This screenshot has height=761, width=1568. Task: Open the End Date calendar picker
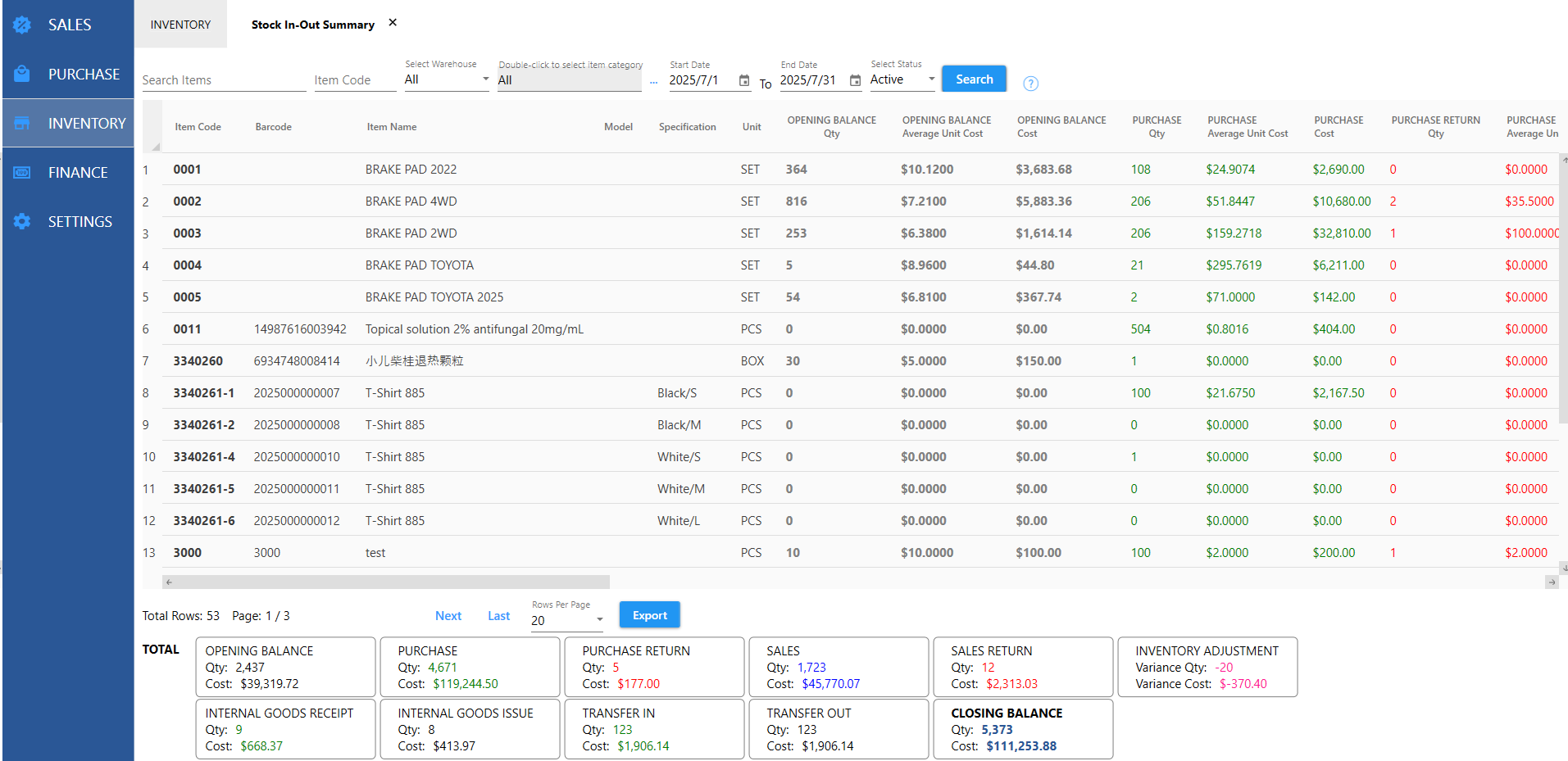tap(855, 80)
